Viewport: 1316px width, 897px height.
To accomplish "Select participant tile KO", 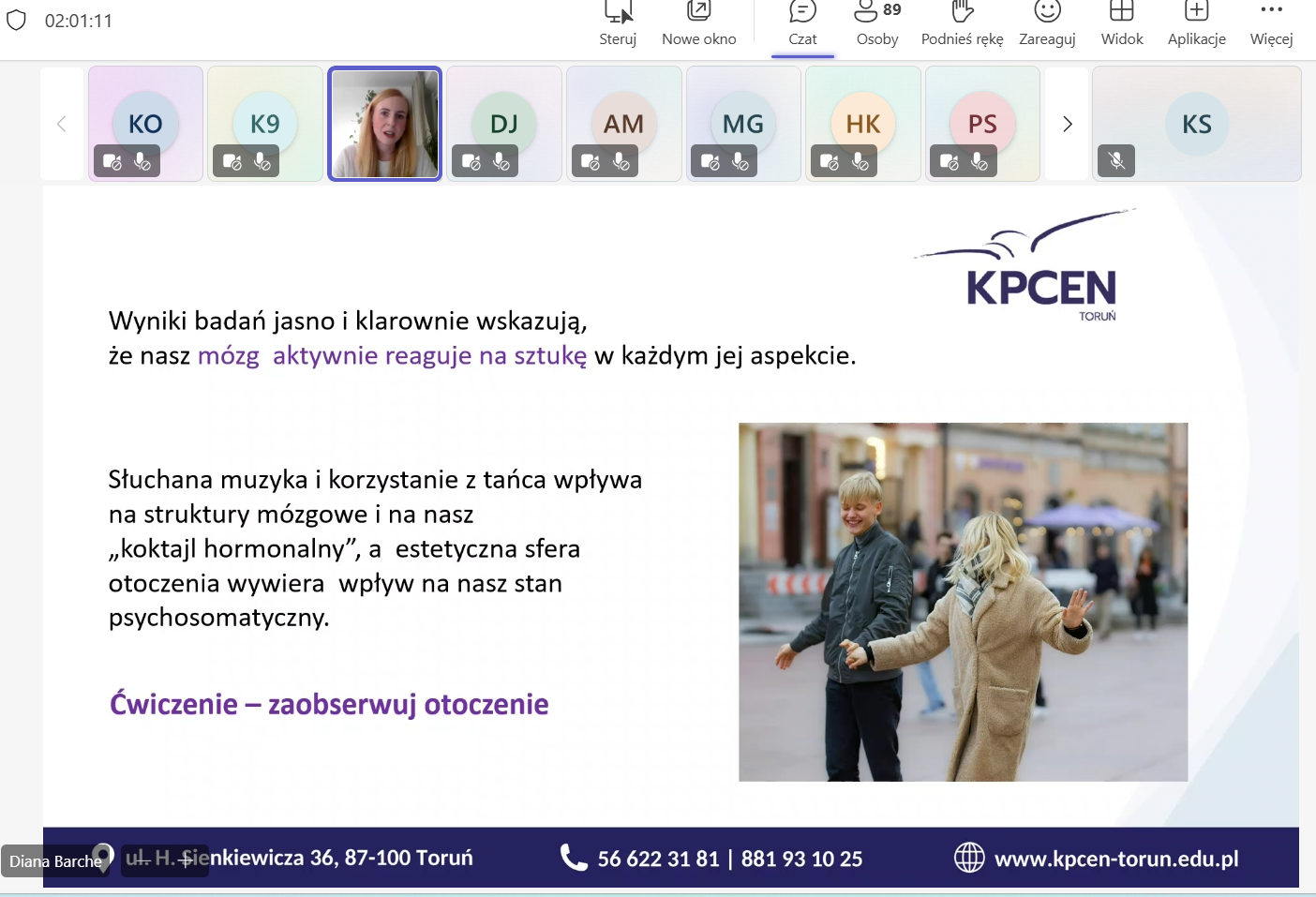I will coord(145,124).
